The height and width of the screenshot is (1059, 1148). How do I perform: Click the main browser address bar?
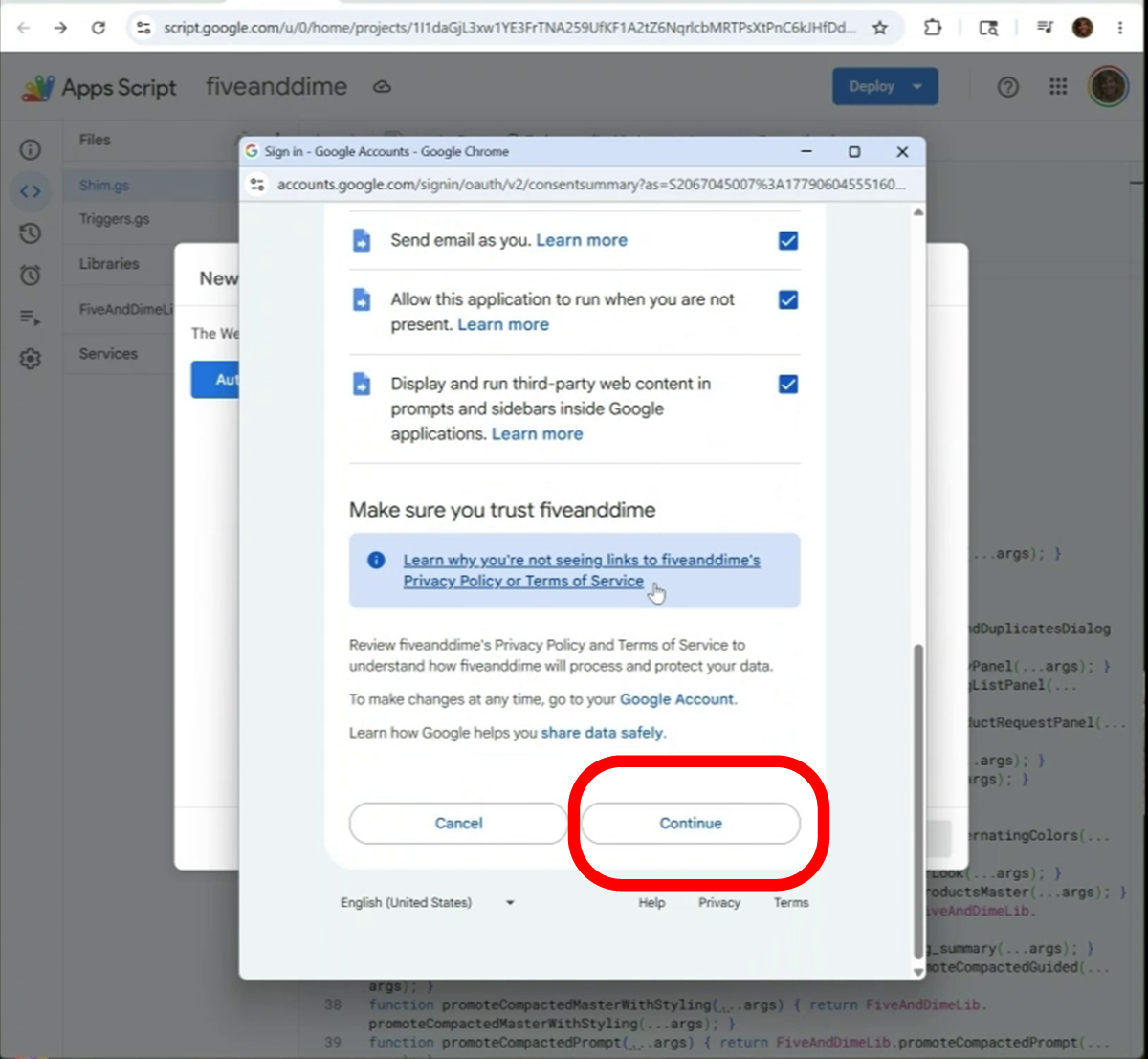tap(509, 28)
